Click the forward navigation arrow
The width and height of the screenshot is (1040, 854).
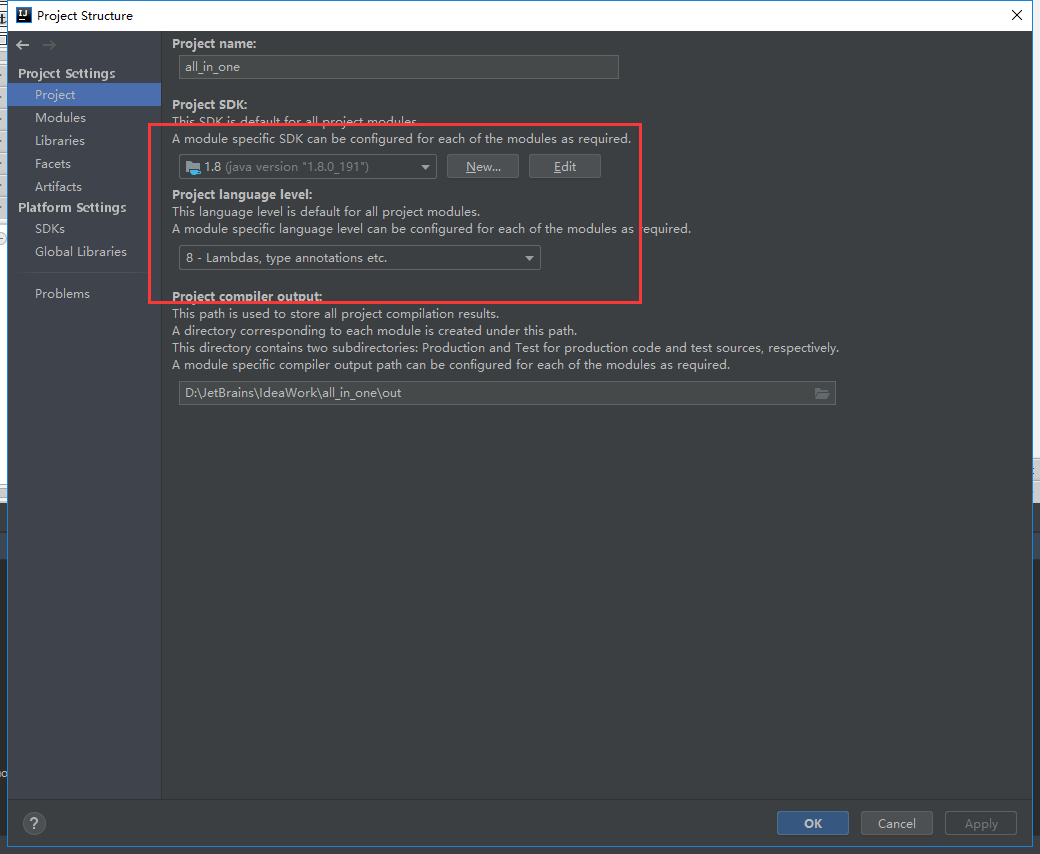(48, 44)
